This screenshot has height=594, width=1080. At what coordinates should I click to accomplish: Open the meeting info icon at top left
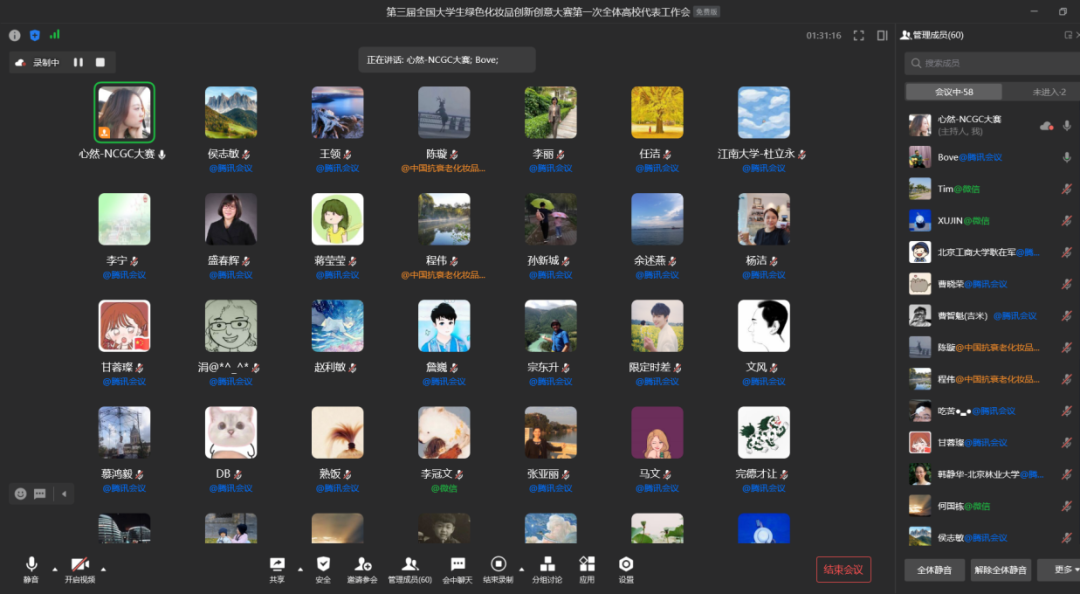tap(14, 35)
